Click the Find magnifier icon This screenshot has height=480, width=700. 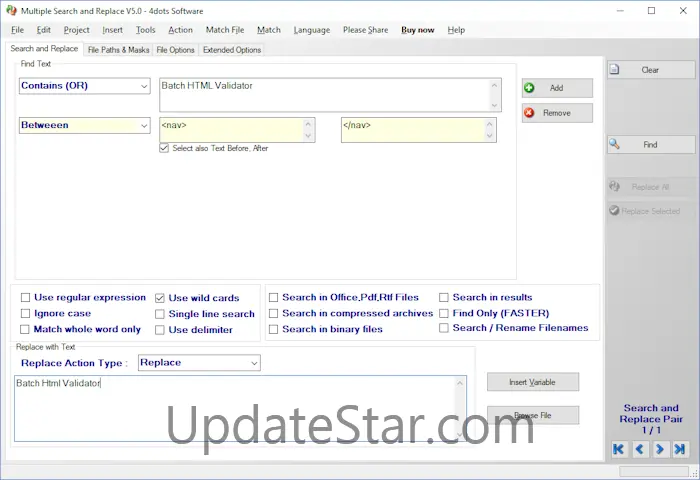point(615,144)
